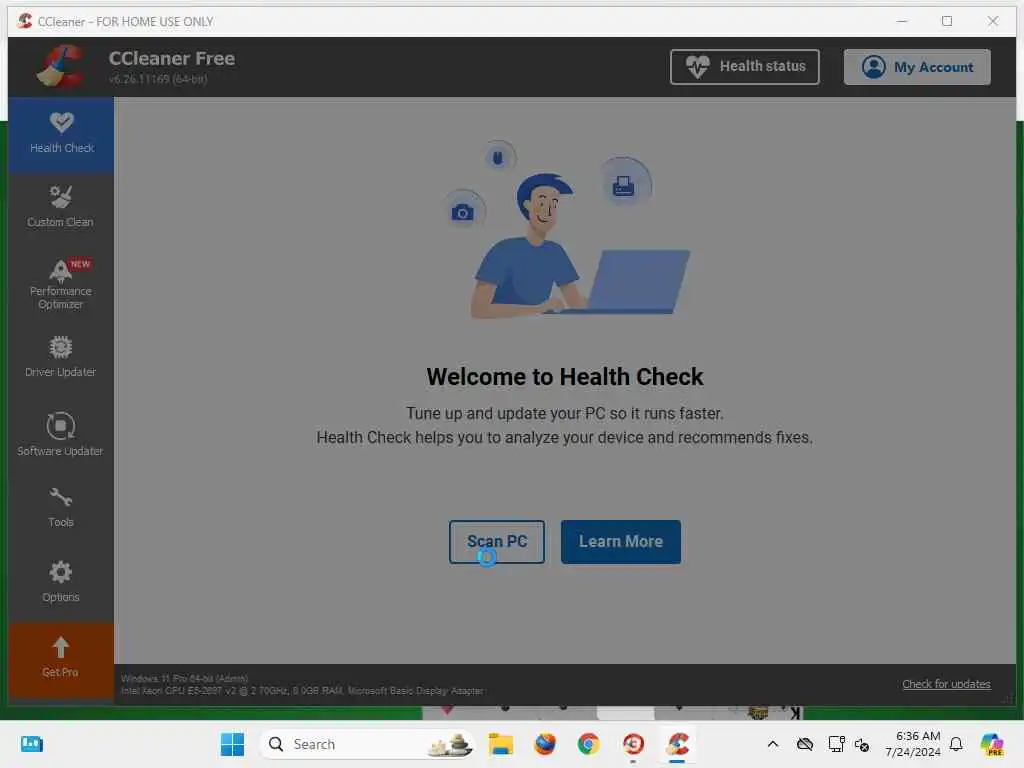Open the Windows Start menu

[x=232, y=744]
